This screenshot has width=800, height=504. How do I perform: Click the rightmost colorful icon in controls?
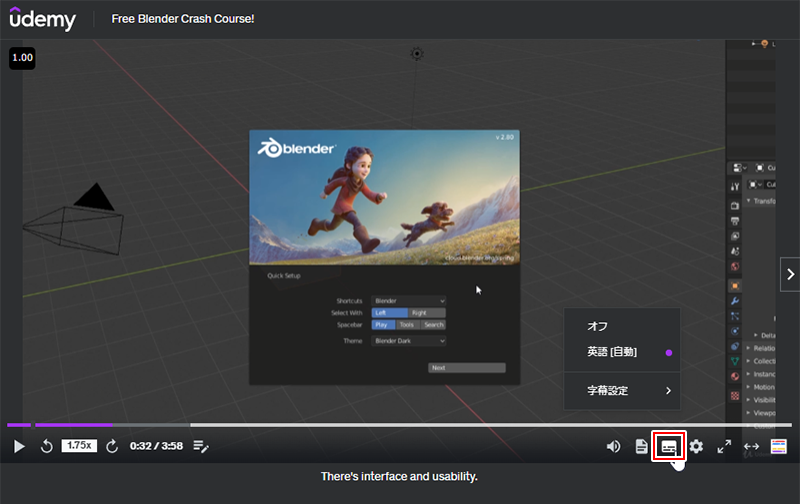tap(779, 446)
